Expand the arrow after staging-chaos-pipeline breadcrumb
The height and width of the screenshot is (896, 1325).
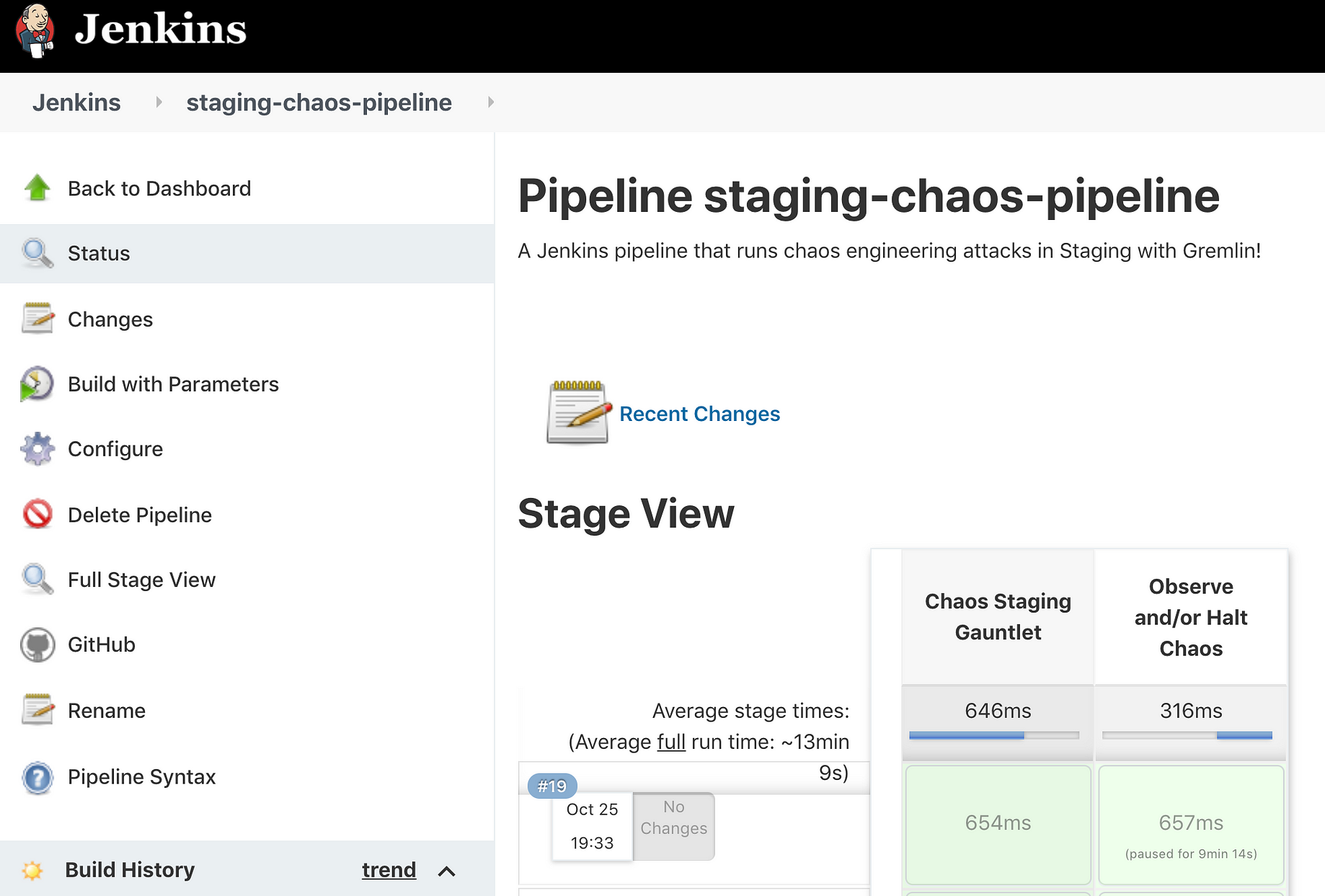(x=491, y=102)
